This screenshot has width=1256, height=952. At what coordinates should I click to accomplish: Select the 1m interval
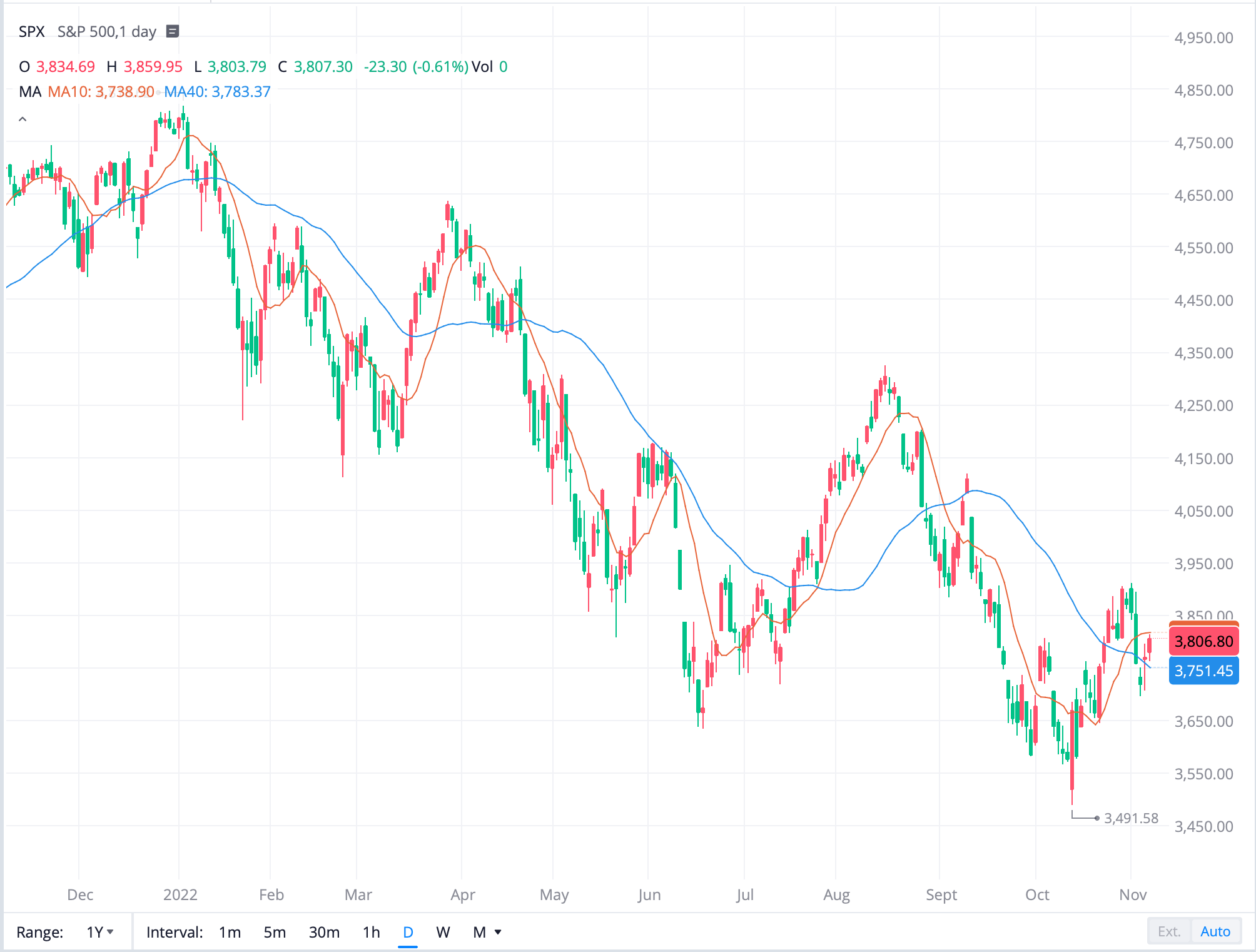[230, 931]
